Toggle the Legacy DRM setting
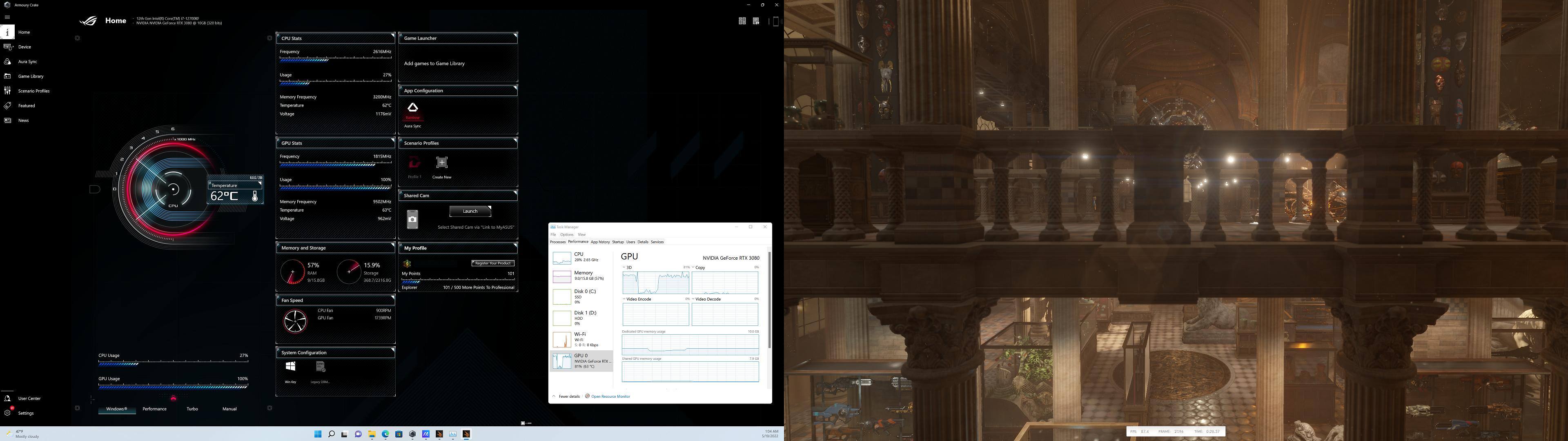 click(x=320, y=367)
